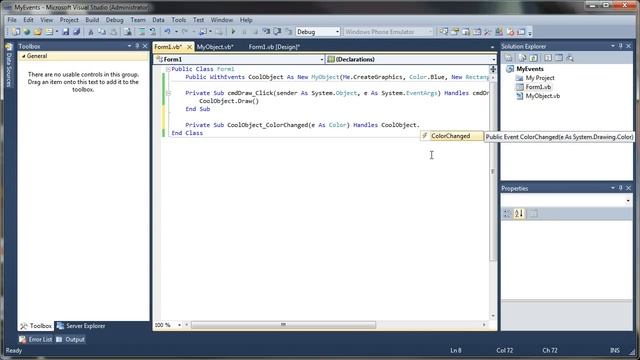Toggle auto-hide pin on Properties panel

coord(620,188)
